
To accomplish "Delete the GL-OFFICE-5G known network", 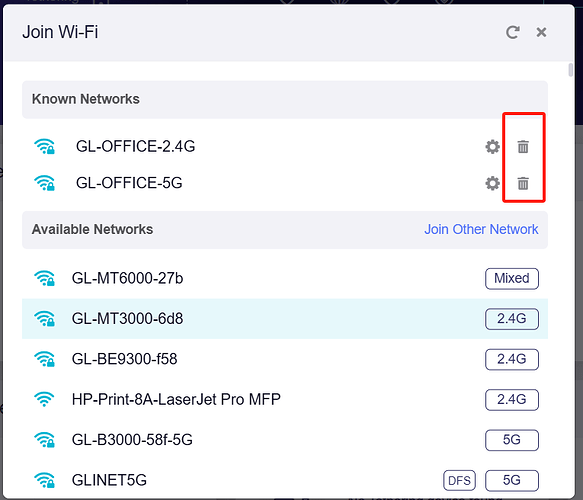I will [523, 183].
